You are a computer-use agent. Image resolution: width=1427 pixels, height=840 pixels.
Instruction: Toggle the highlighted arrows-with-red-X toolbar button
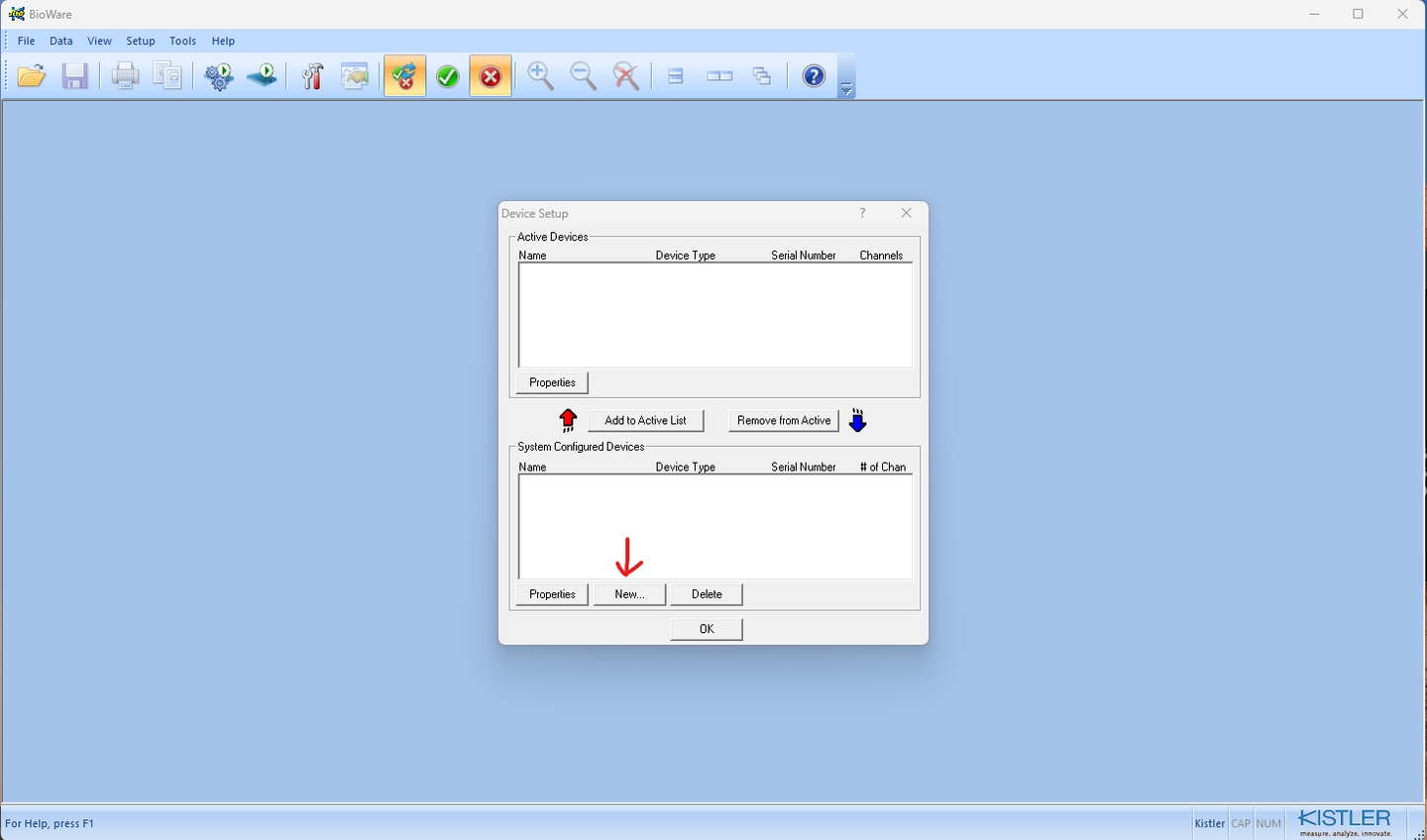pos(404,76)
